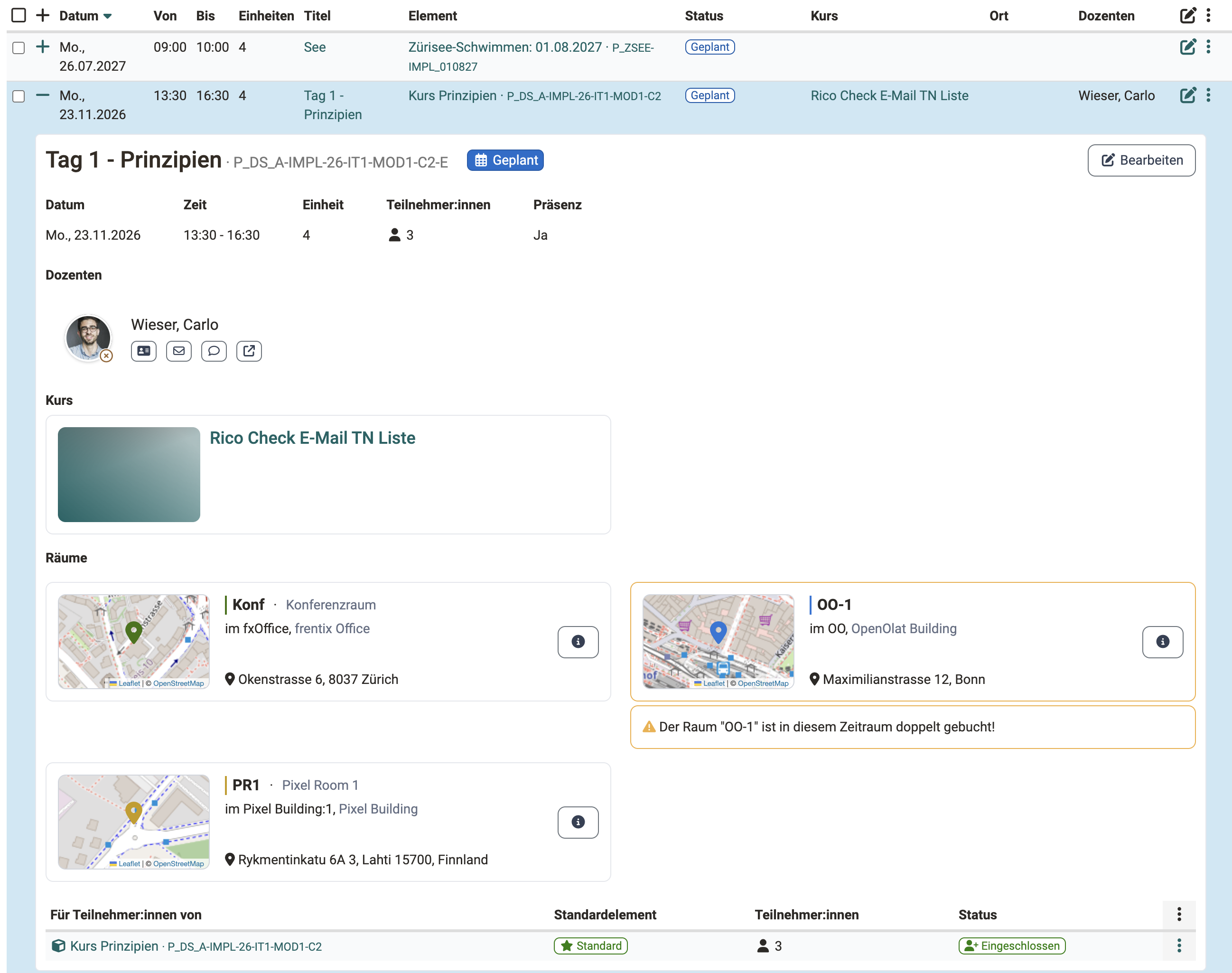Click the OO-1 room map
Image resolution: width=1232 pixels, height=973 pixels.
tap(718, 641)
